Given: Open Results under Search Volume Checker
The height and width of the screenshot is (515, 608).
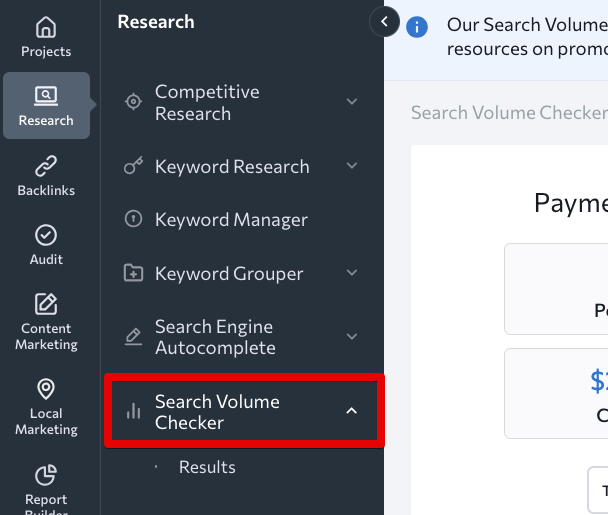Looking at the screenshot, I should tap(207, 467).
